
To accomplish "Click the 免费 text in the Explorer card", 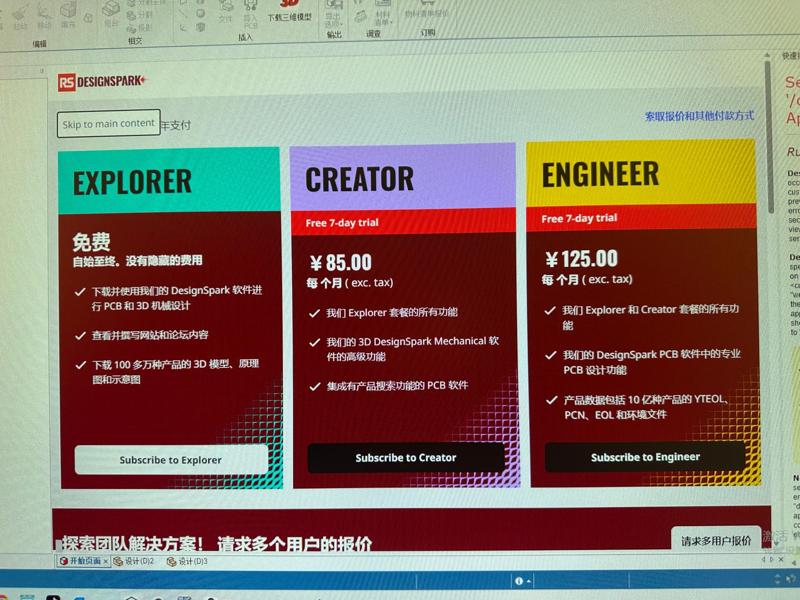I will [91, 242].
